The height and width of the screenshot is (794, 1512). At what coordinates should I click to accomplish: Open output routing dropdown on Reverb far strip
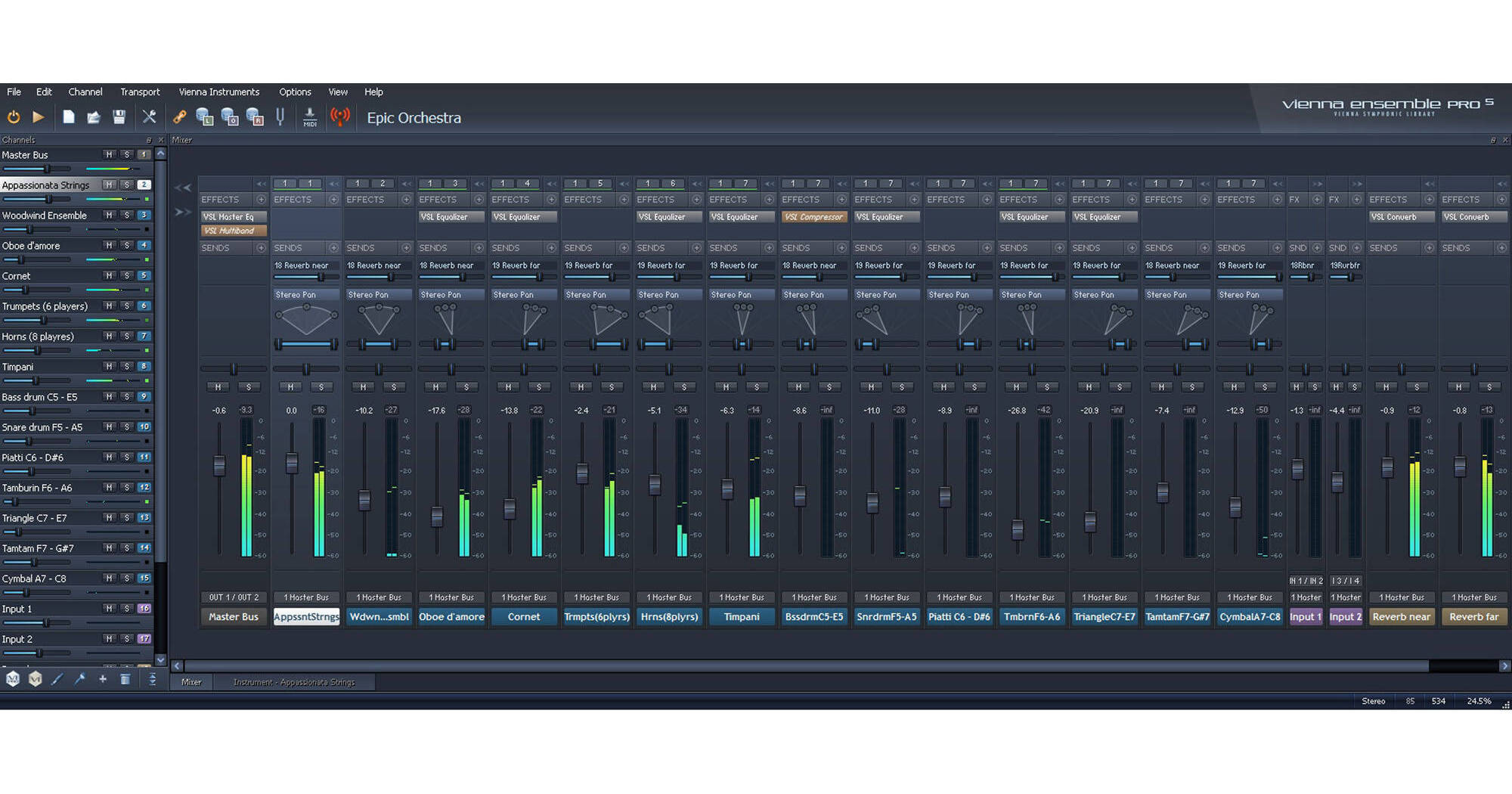[x=1474, y=597]
